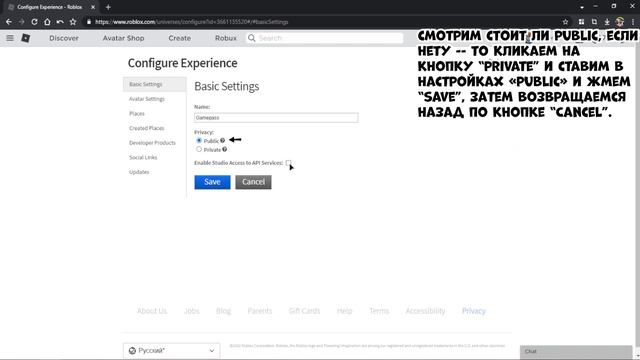
Task: Open the Terms footer link
Action: tap(379, 311)
